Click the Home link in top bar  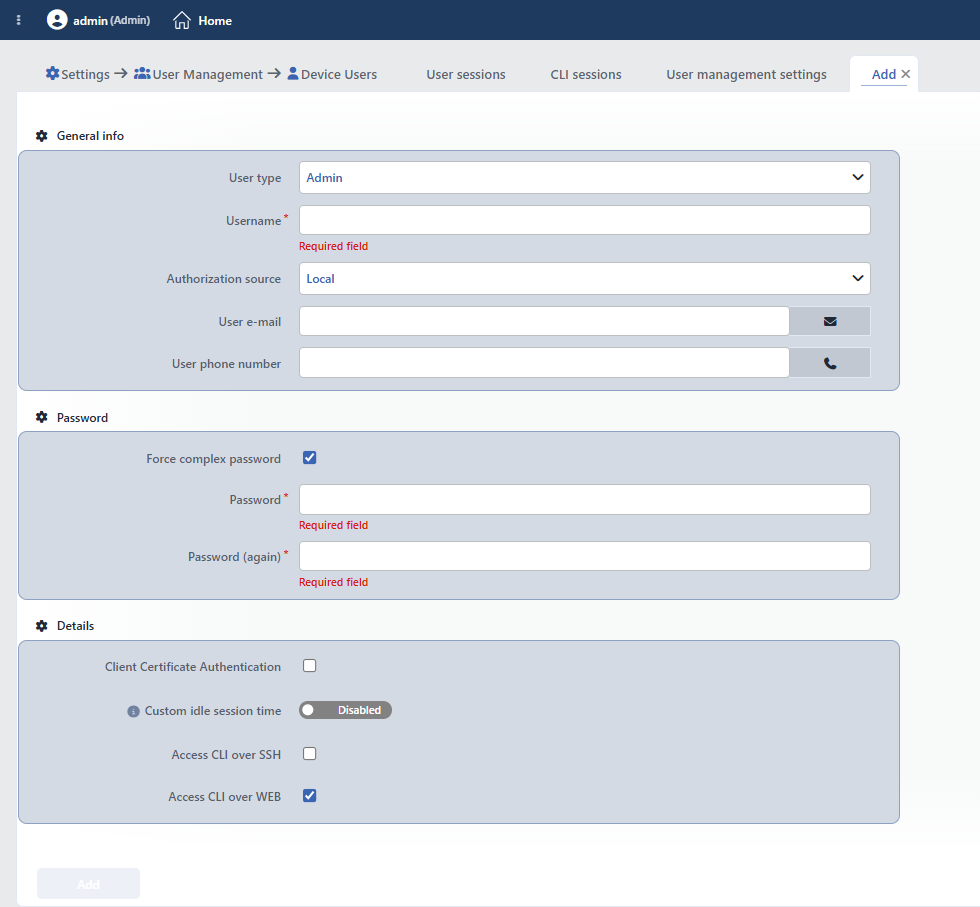click(x=215, y=21)
